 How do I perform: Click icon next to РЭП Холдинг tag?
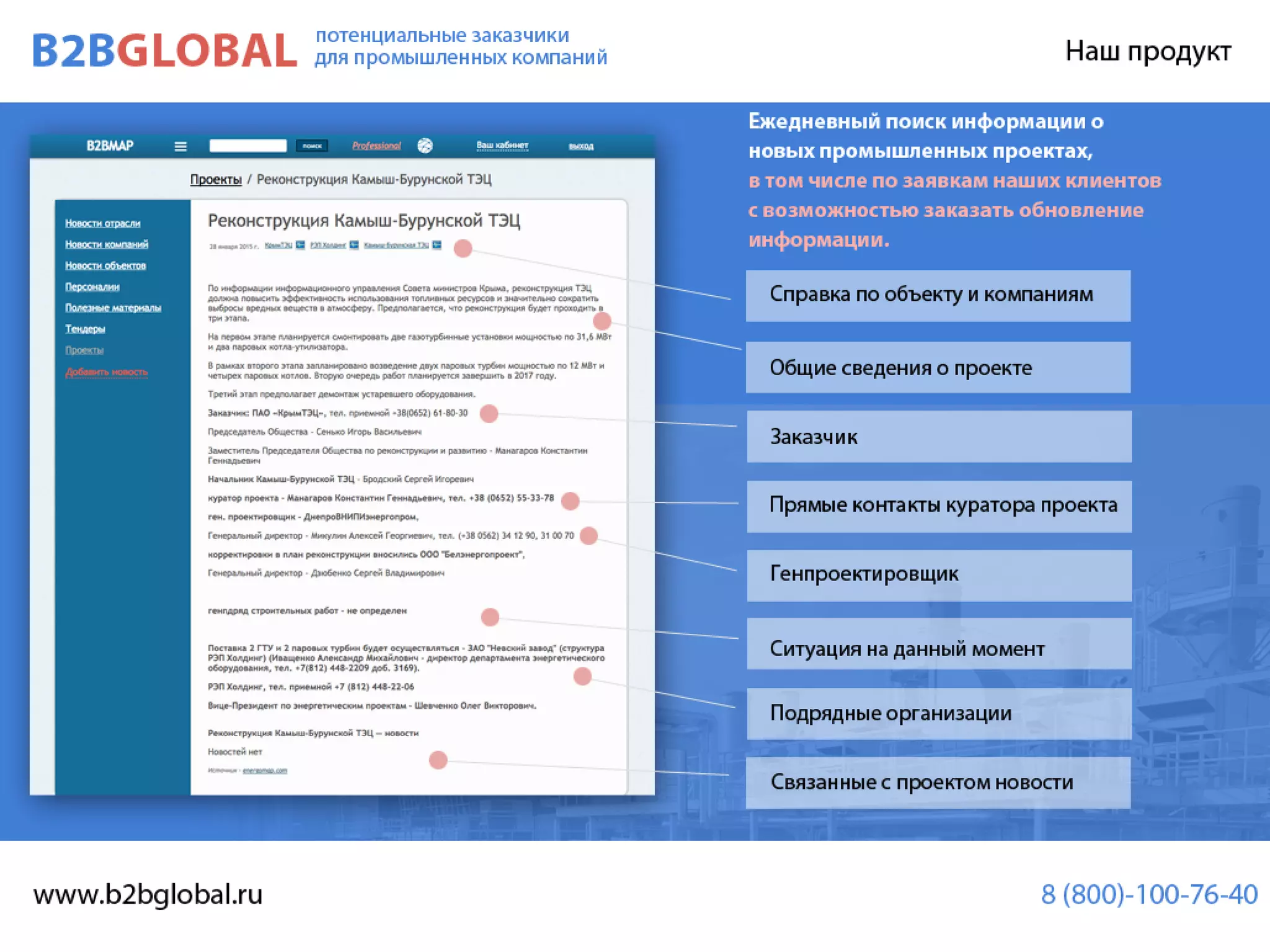(354, 245)
